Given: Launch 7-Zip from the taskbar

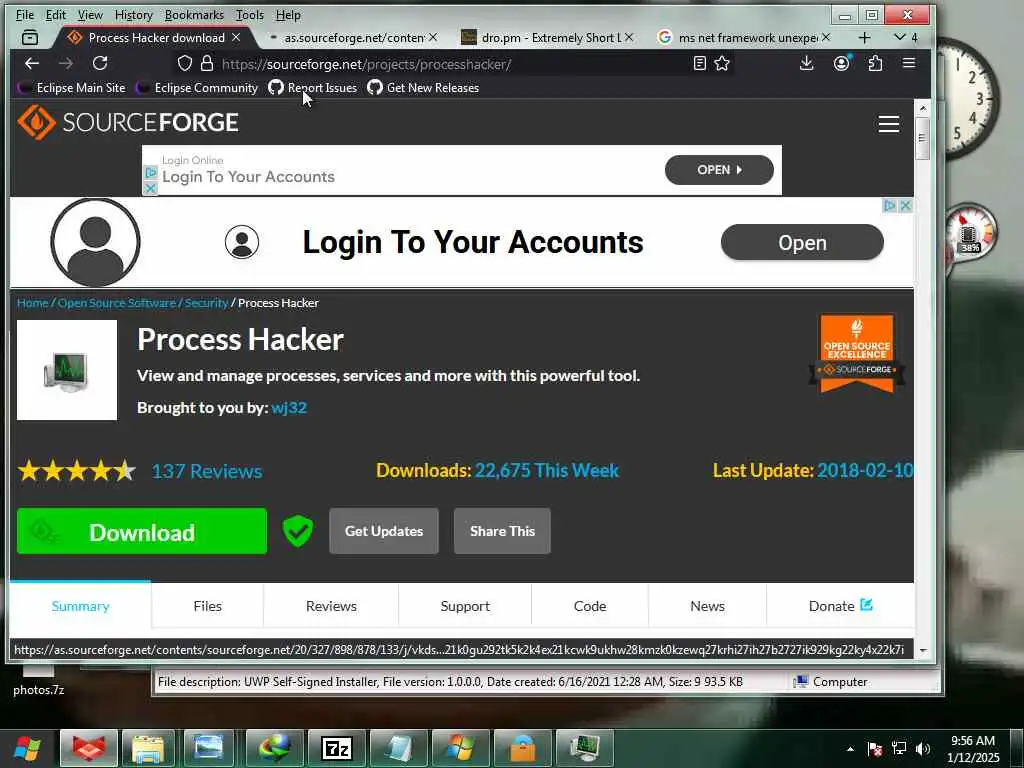Looking at the screenshot, I should click(337, 748).
